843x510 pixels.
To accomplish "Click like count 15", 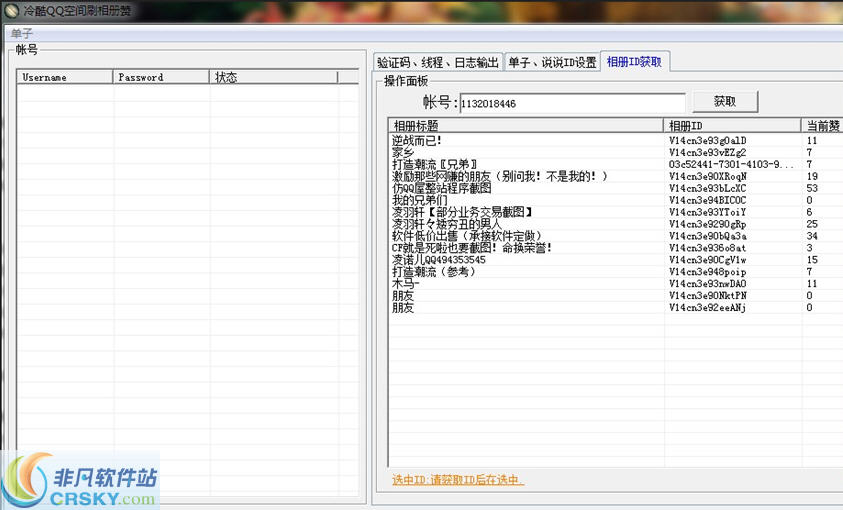I will [x=812, y=260].
